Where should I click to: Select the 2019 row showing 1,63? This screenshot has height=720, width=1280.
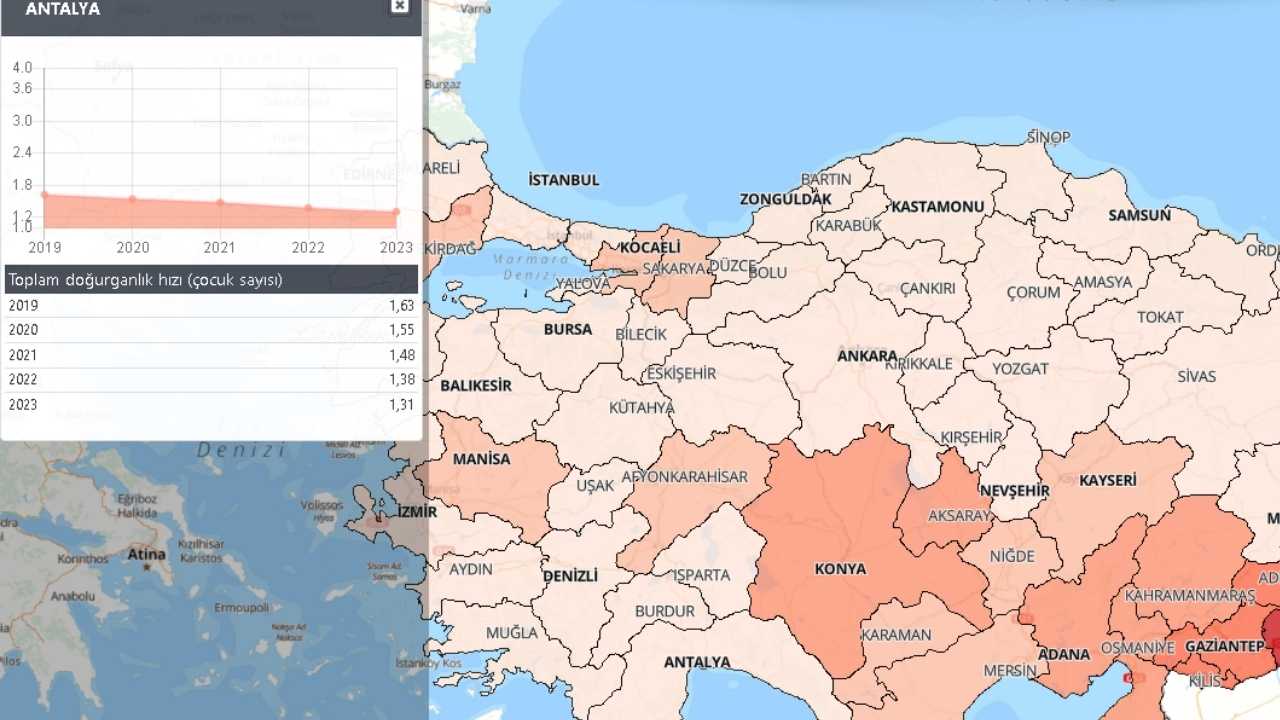point(210,305)
